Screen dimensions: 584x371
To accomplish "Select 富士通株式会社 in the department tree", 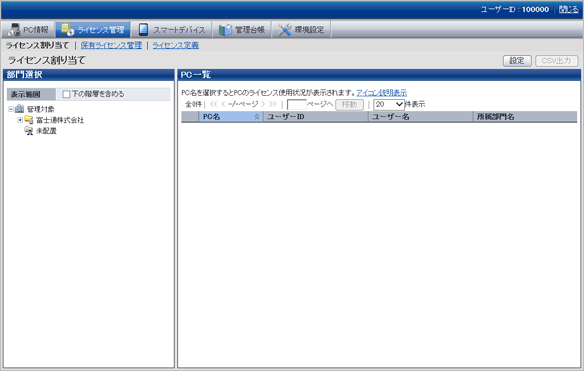I will [60, 120].
